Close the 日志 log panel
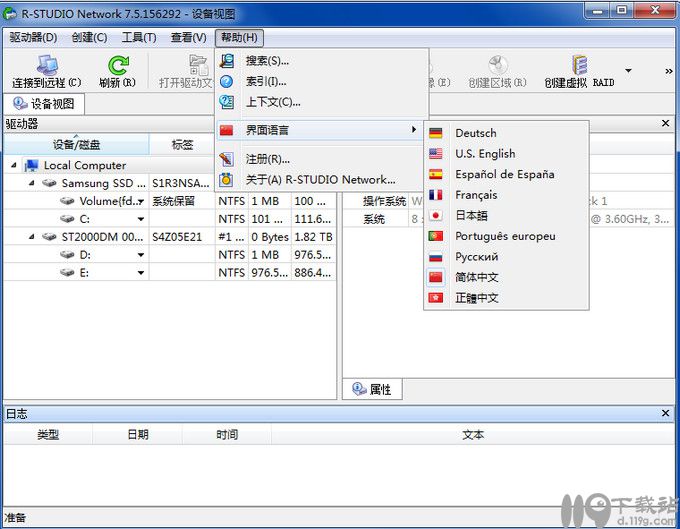680x529 pixels. 666,413
